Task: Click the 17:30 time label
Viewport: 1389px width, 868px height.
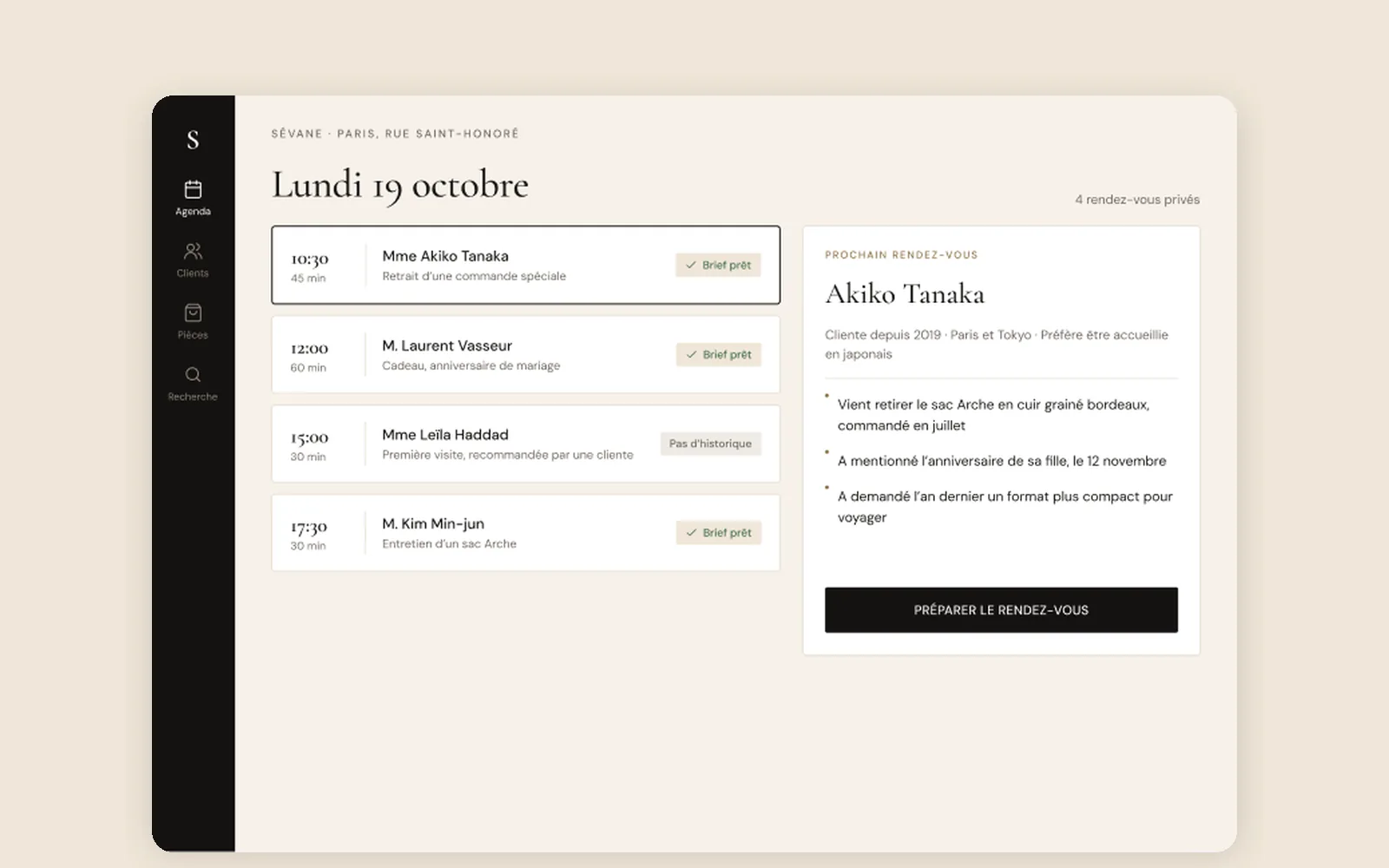Action: [308, 527]
